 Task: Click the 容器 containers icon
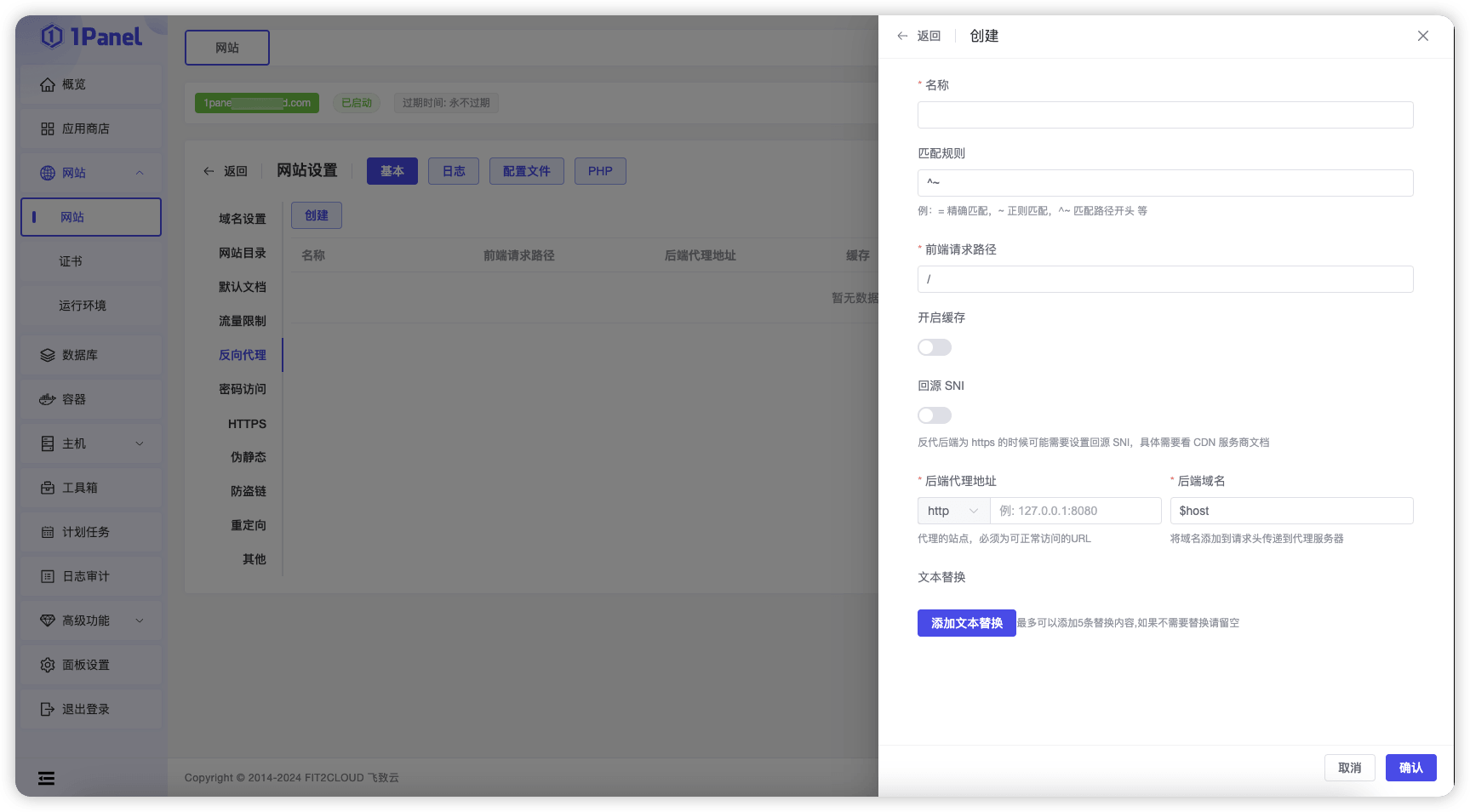(x=49, y=398)
